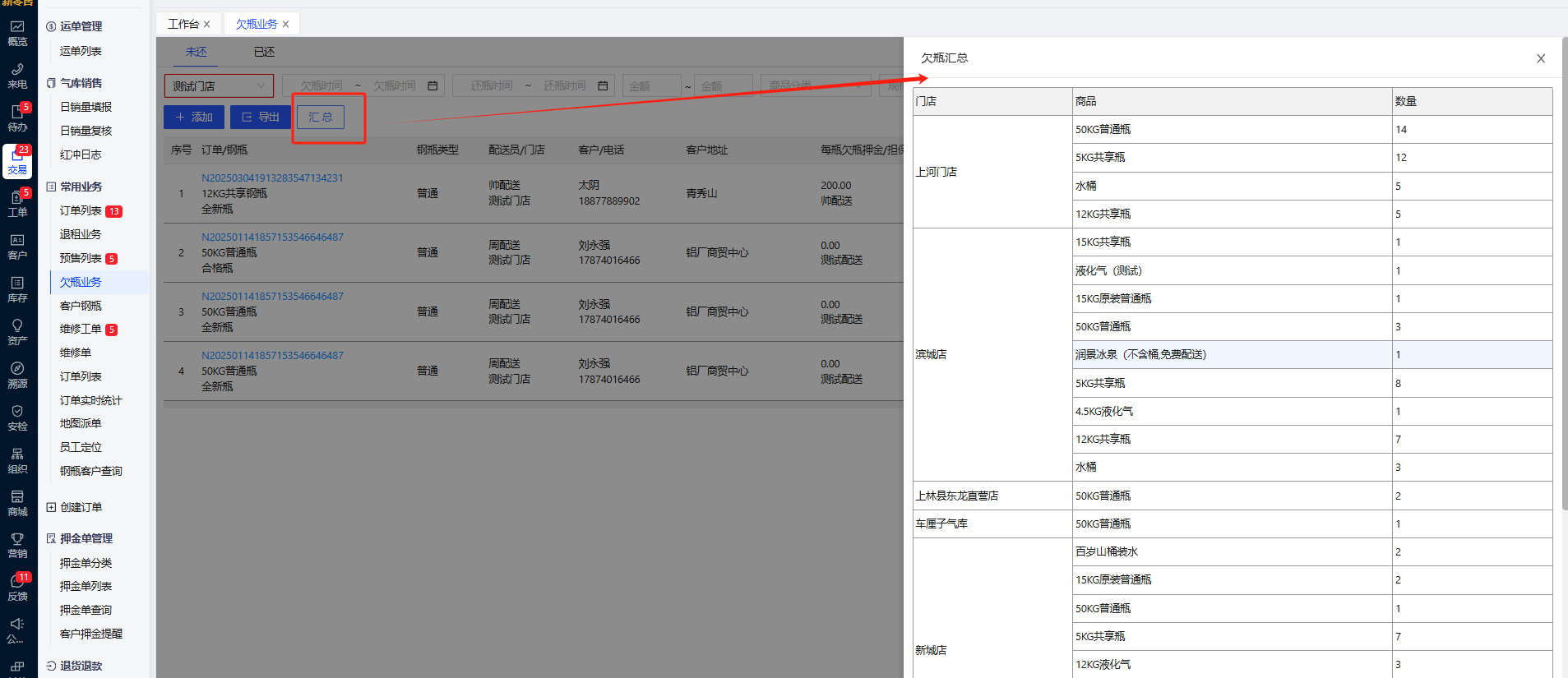
Task: Select 客户钢瓶 in the sidebar menu
Action: (x=81, y=306)
